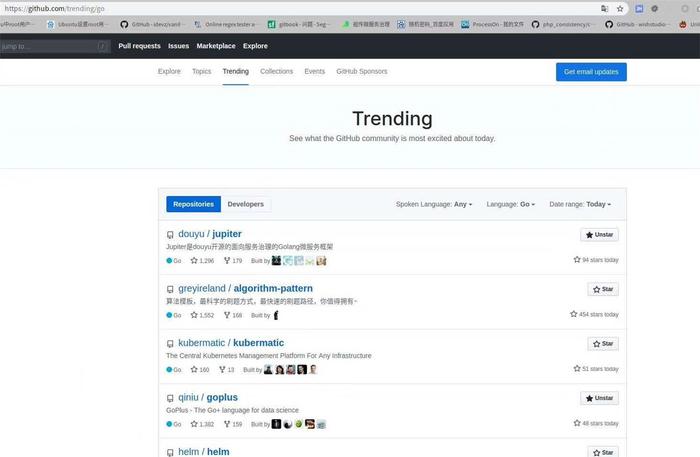The height and width of the screenshot is (457, 700).
Task: View forks count 159 for goplus
Action: pyautogui.click(x=233, y=424)
